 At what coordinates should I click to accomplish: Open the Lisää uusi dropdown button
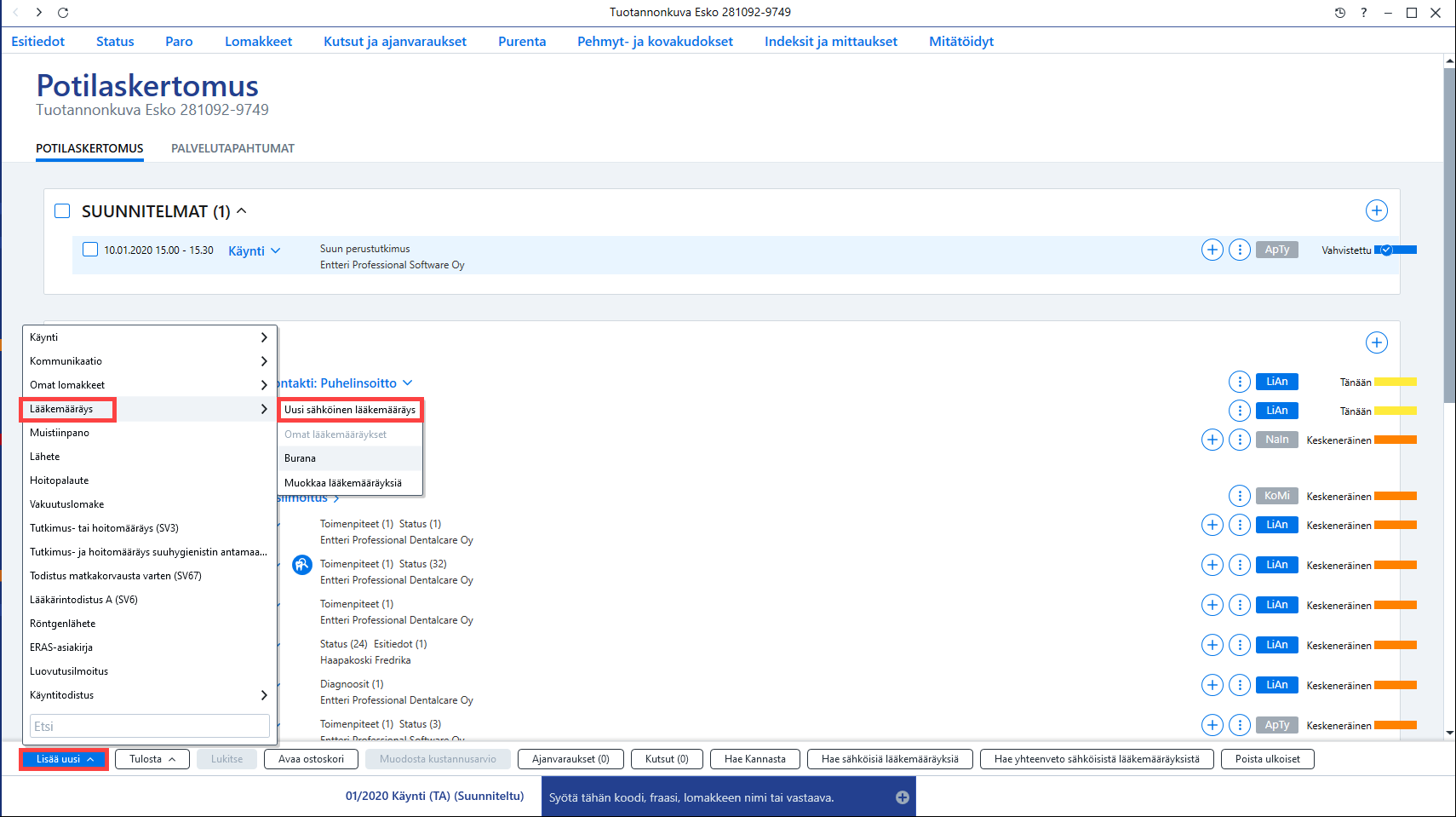click(64, 759)
